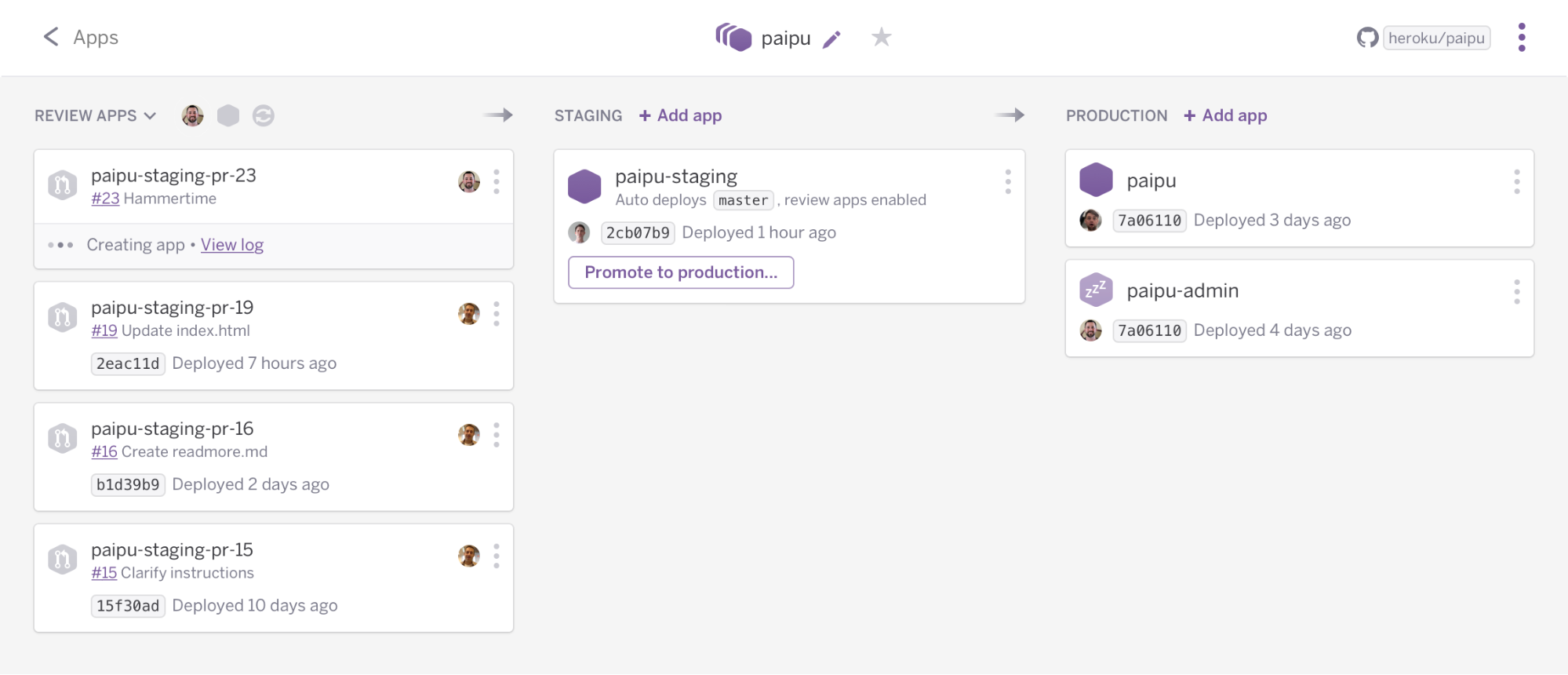Viewport: 1568px width, 675px height.
Task: Open the pipeline overflow menu in the top right
Action: point(1523,37)
